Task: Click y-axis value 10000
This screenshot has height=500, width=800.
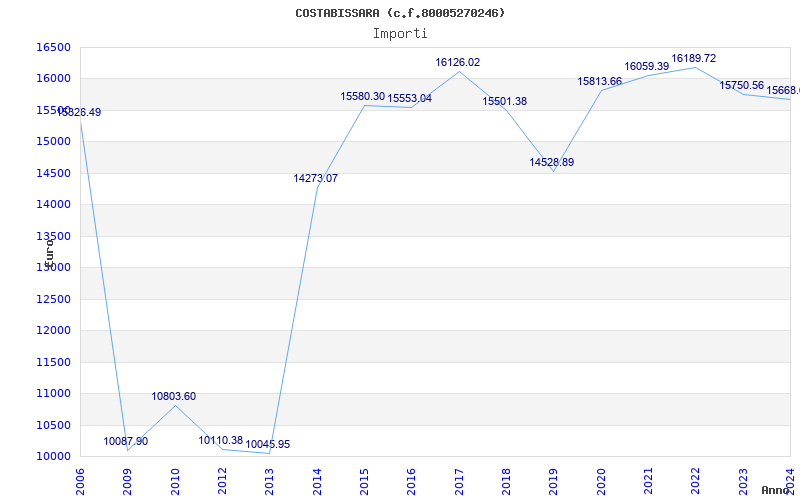Action: [53, 457]
